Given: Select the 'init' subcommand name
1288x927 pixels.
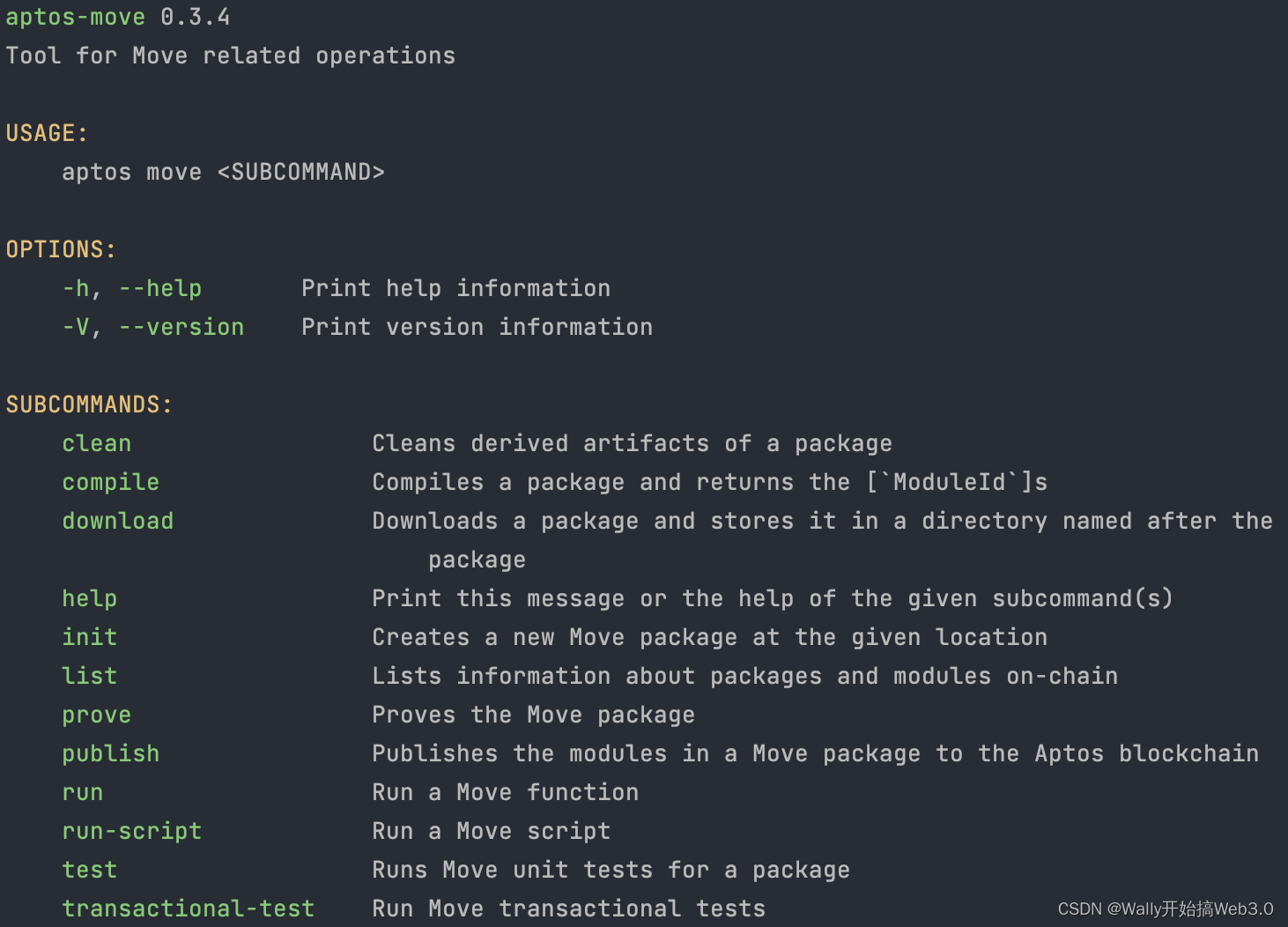Looking at the screenshot, I should tap(90, 637).
